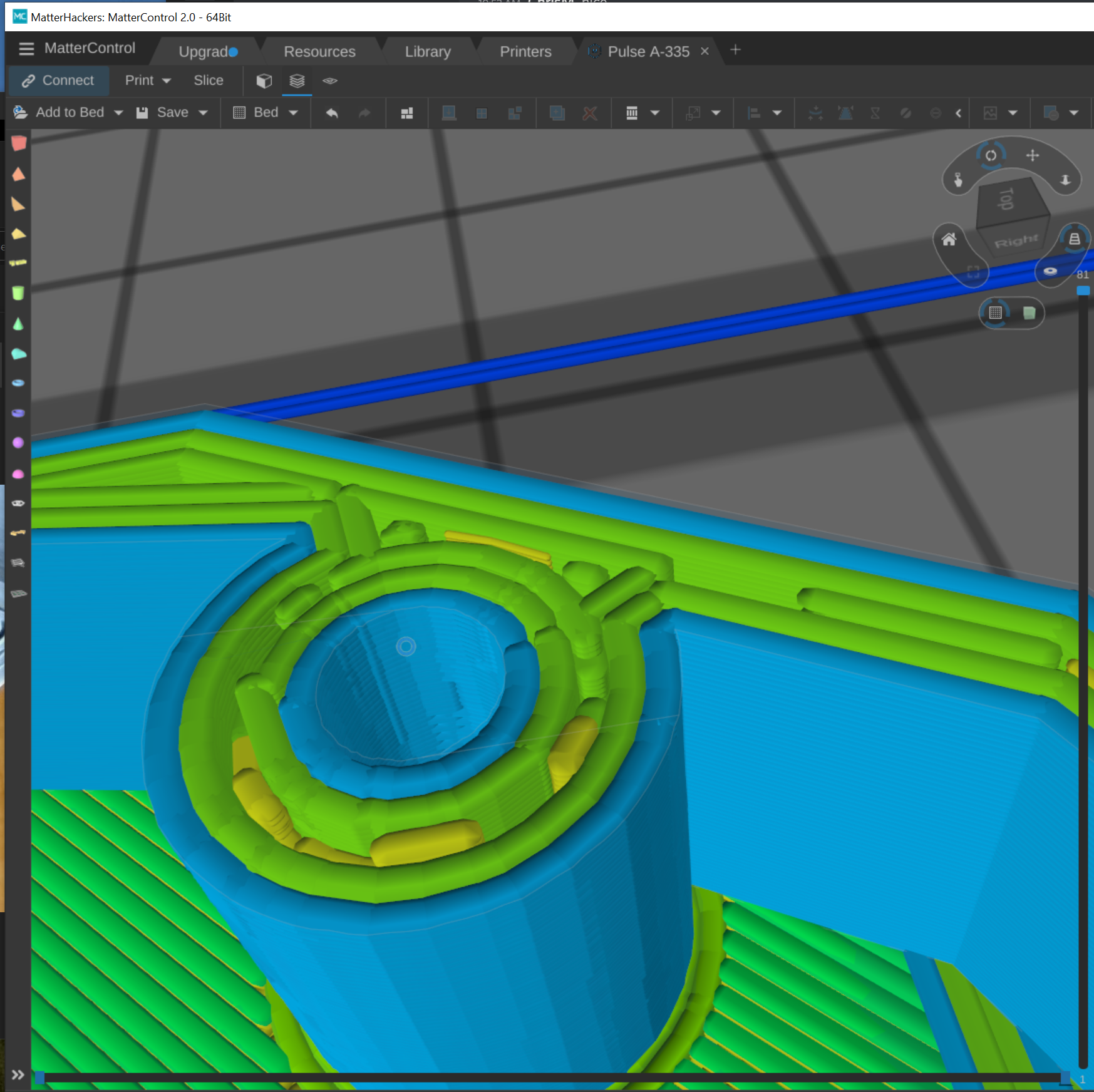The image size is (1094, 1092).
Task: Add a red cube primitive from sidebar
Action: coord(19,143)
